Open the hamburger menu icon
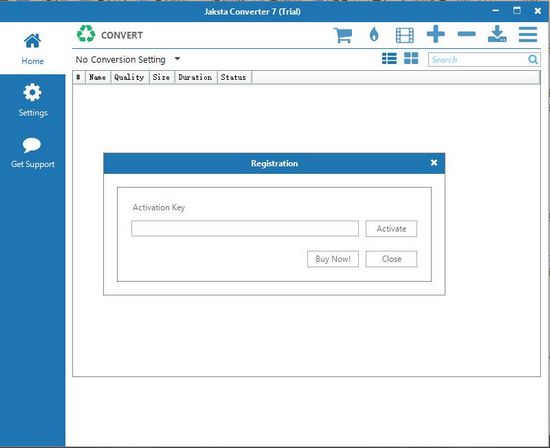Screen dimensions: 550x448 pos(528,34)
